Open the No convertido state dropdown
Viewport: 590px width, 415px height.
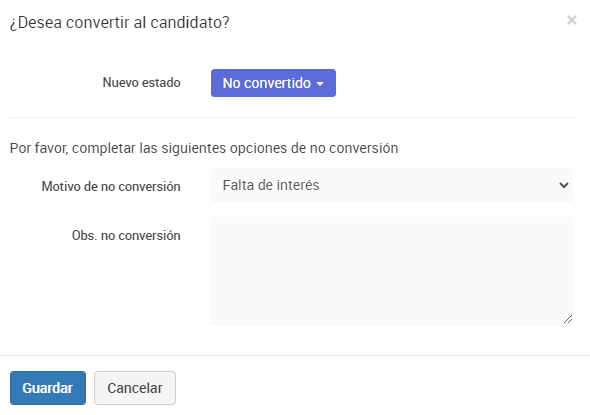pyautogui.click(x=273, y=83)
